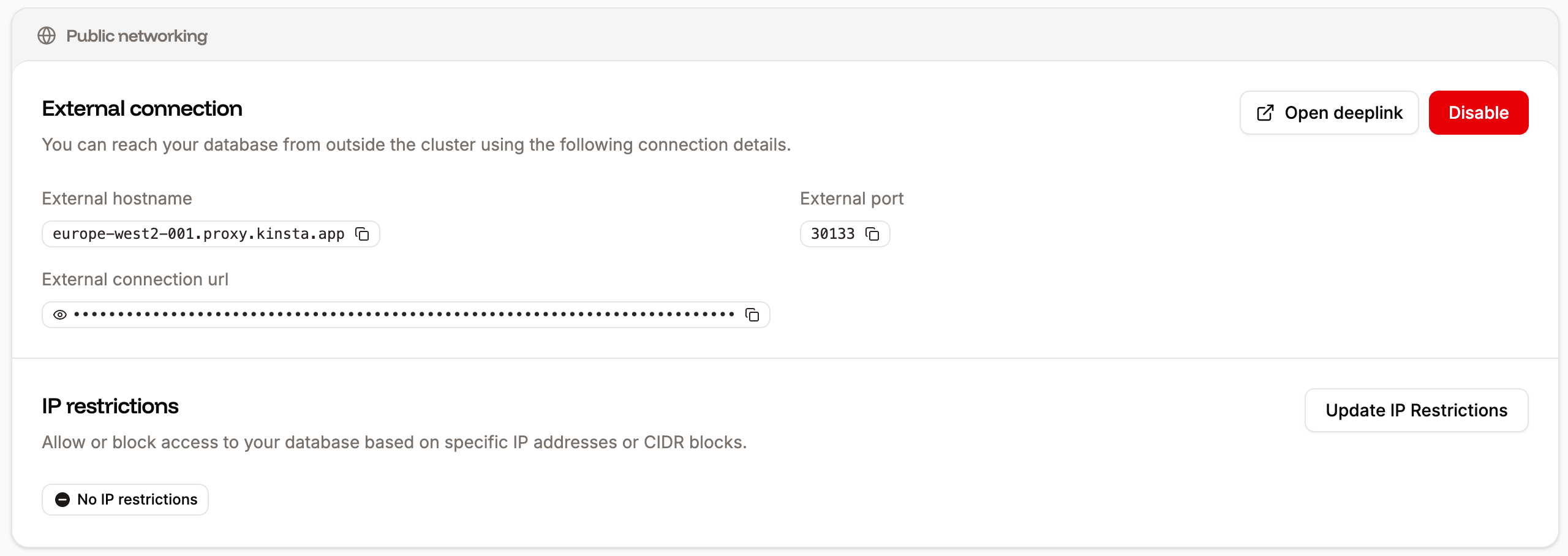The width and height of the screenshot is (1568, 556).
Task: Click the minus icon in No IP restrictions badge
Action: (x=62, y=499)
